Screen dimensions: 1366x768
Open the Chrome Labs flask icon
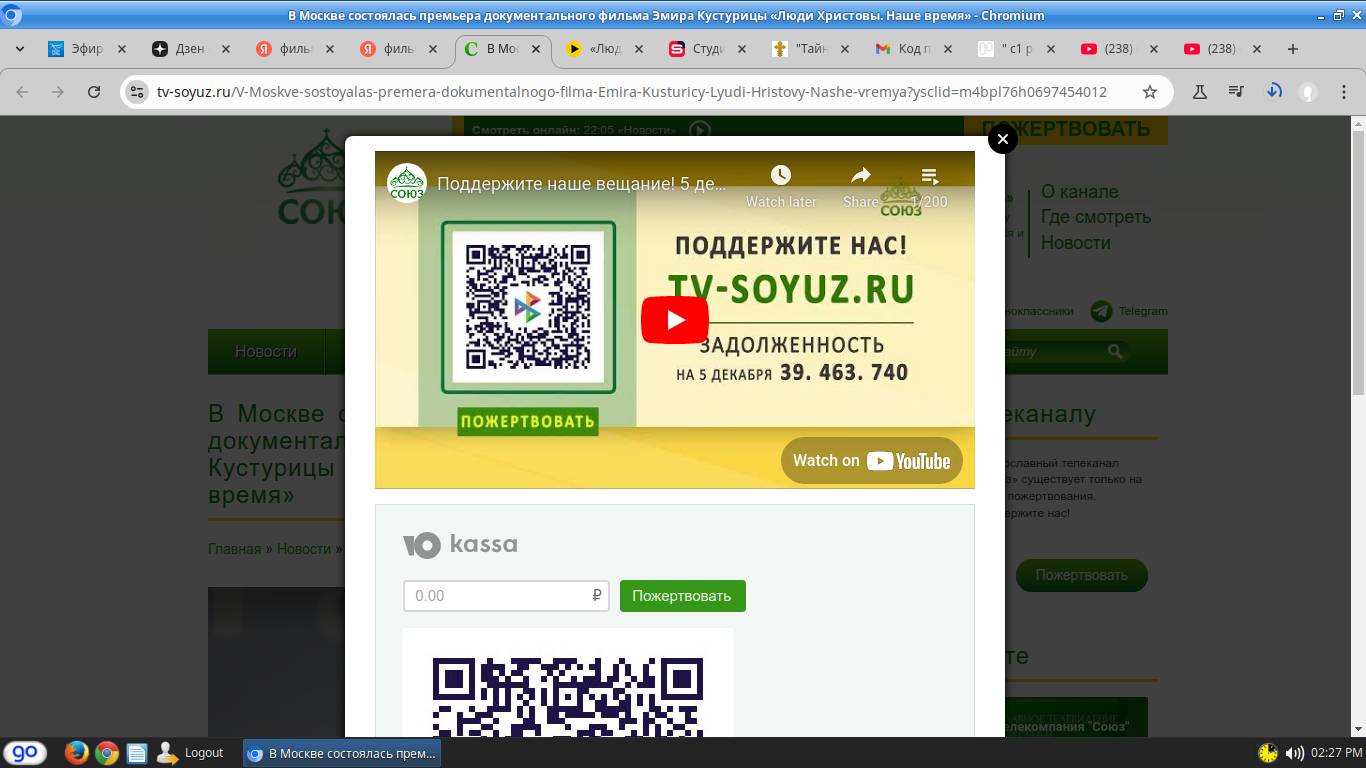[1200, 92]
